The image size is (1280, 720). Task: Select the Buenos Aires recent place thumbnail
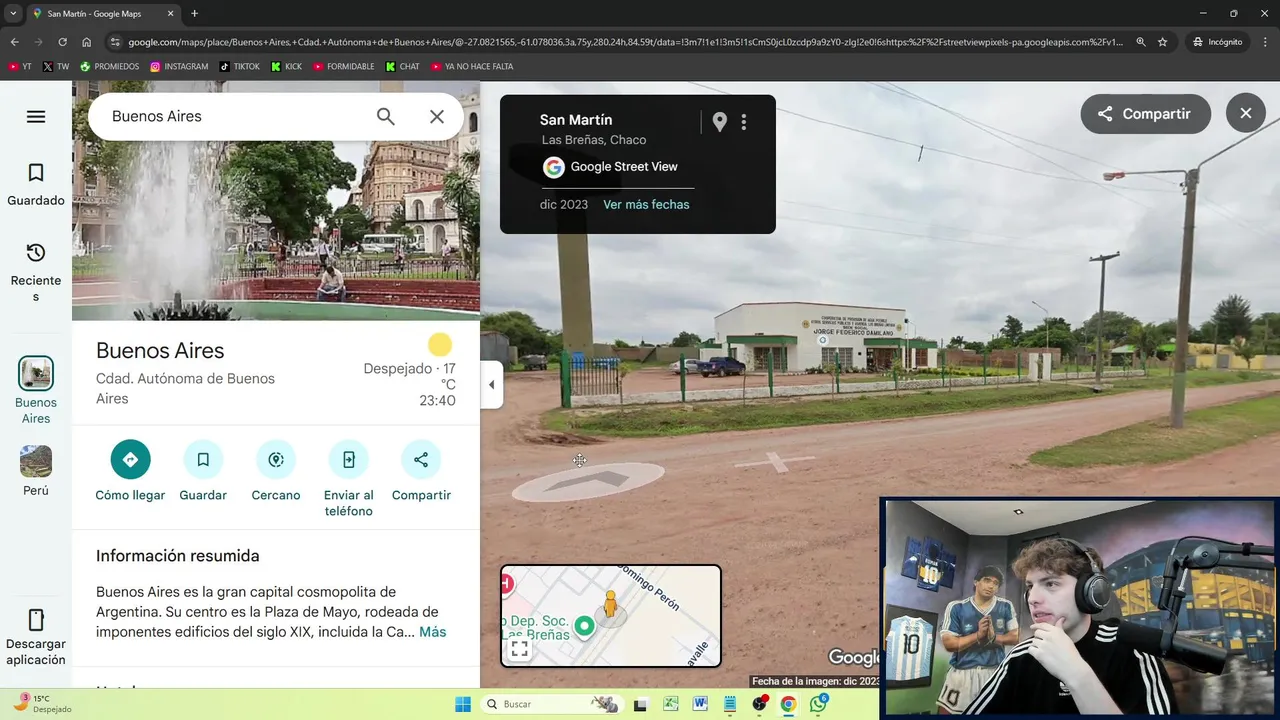coord(36,373)
